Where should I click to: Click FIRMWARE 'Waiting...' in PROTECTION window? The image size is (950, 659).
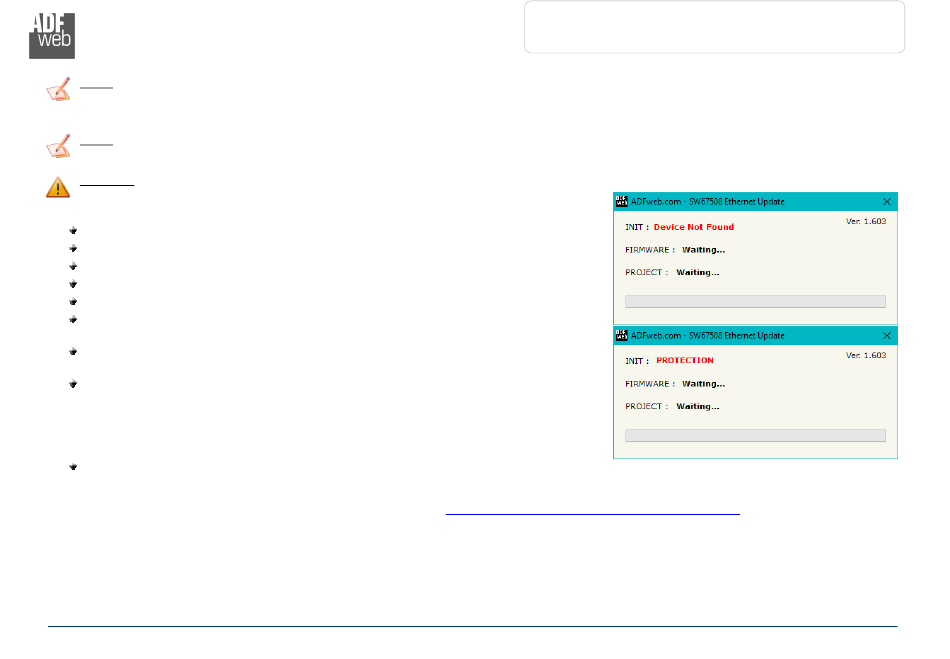pyautogui.click(x=703, y=384)
